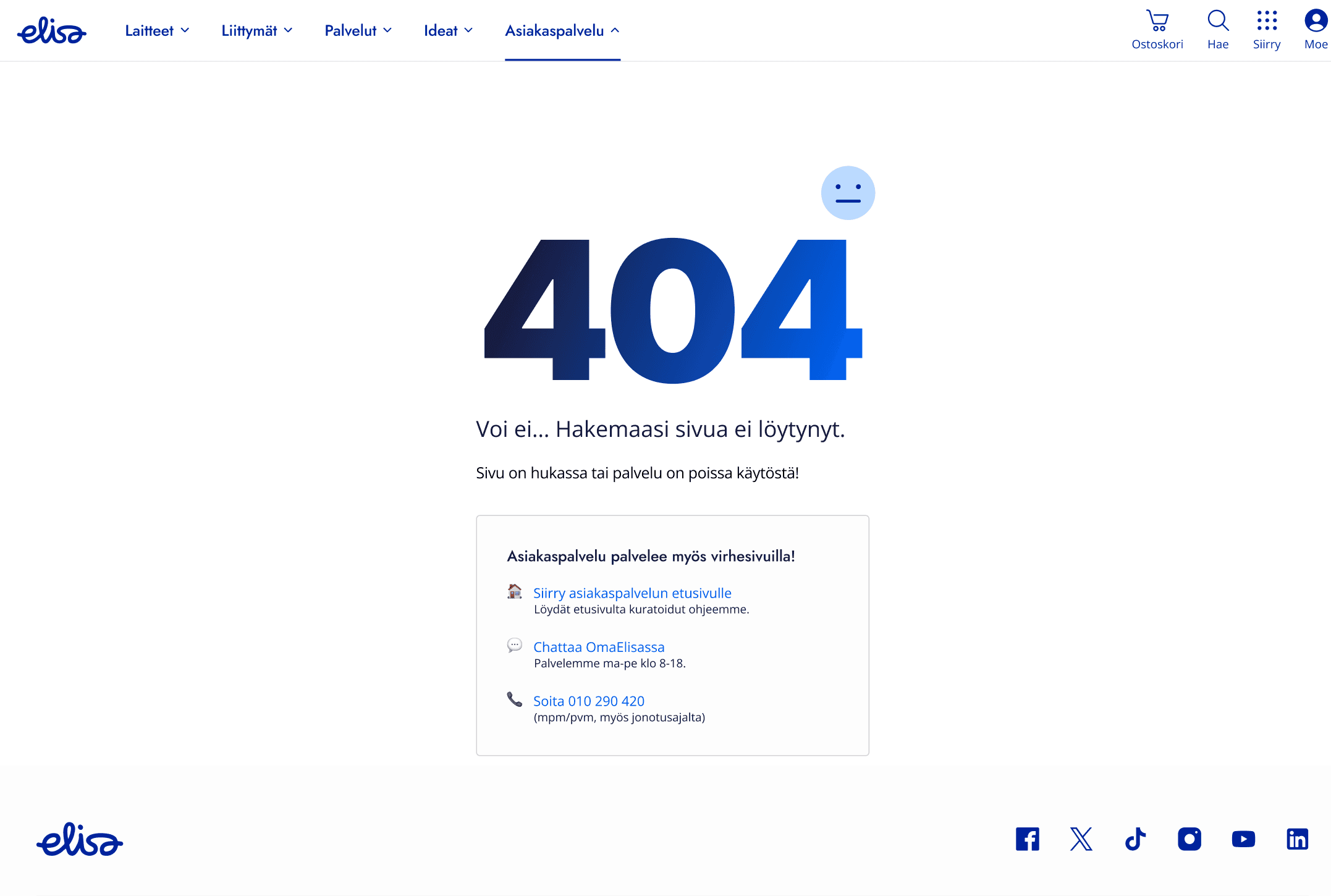Visit Elisa's LinkedIn page

click(1297, 839)
